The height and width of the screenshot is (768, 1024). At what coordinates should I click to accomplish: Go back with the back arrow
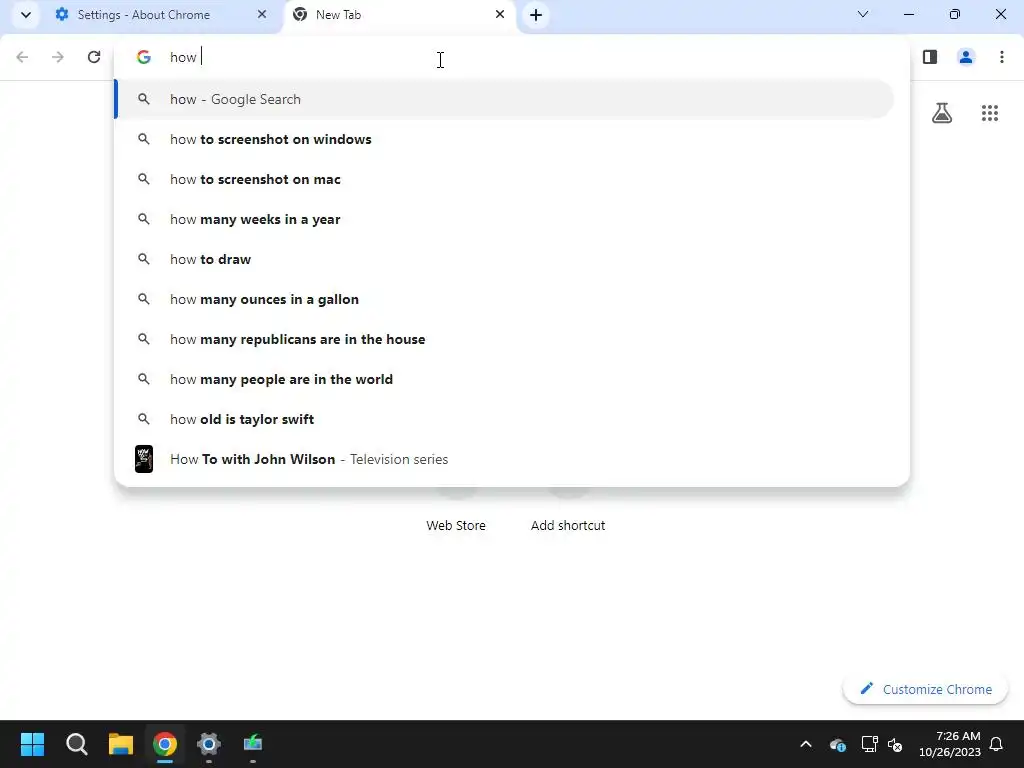pyautogui.click(x=22, y=57)
